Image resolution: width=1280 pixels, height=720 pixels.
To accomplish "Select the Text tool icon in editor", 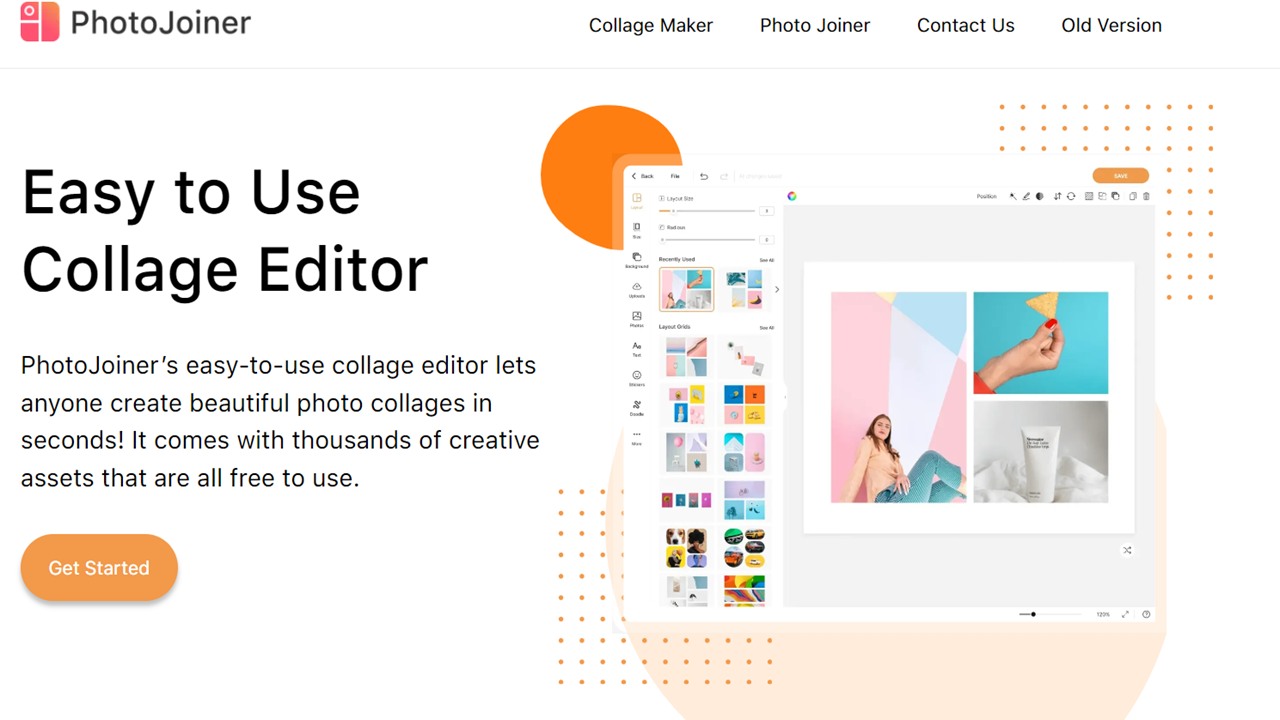I will click(x=637, y=346).
